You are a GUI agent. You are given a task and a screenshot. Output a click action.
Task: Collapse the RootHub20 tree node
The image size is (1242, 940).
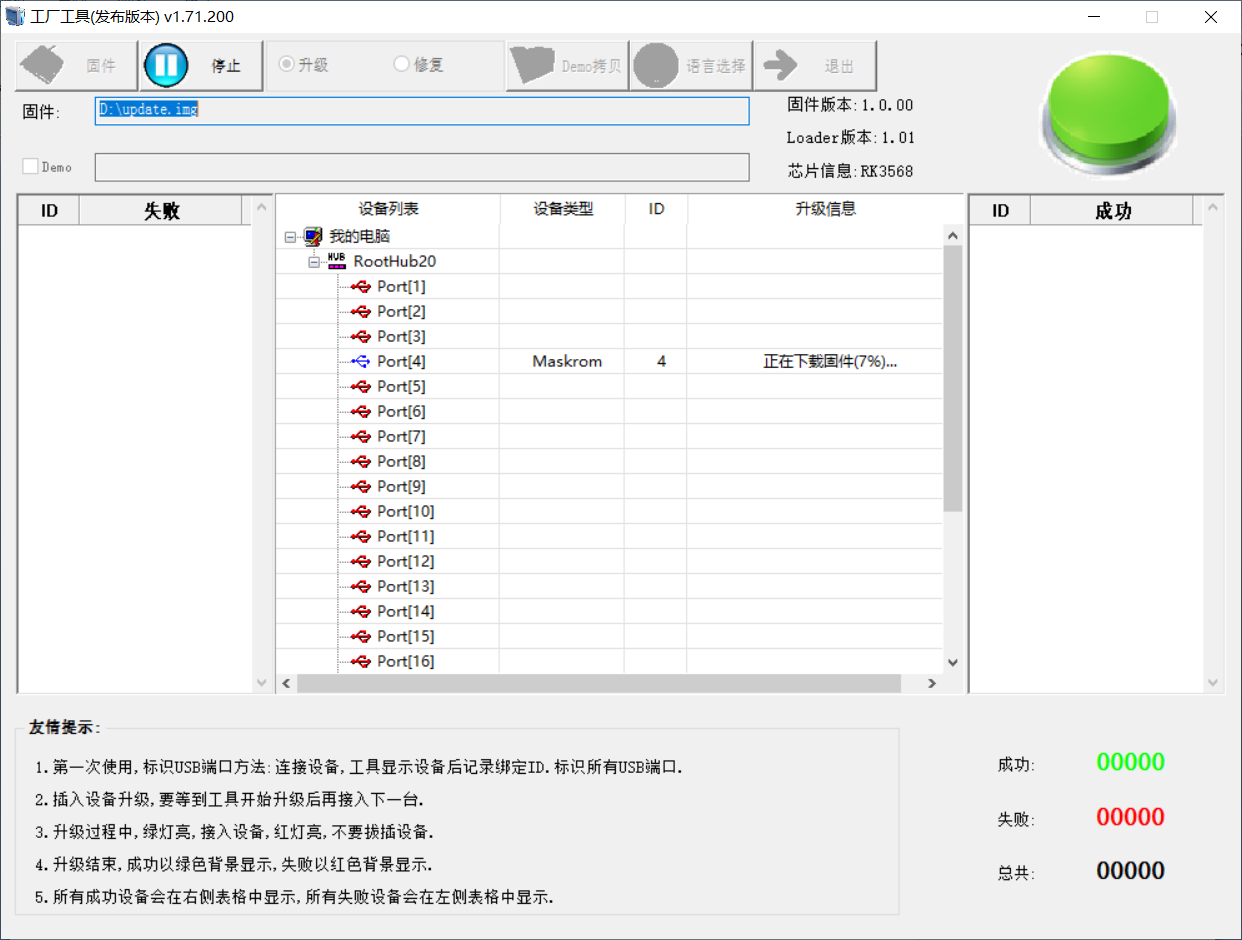(x=314, y=262)
